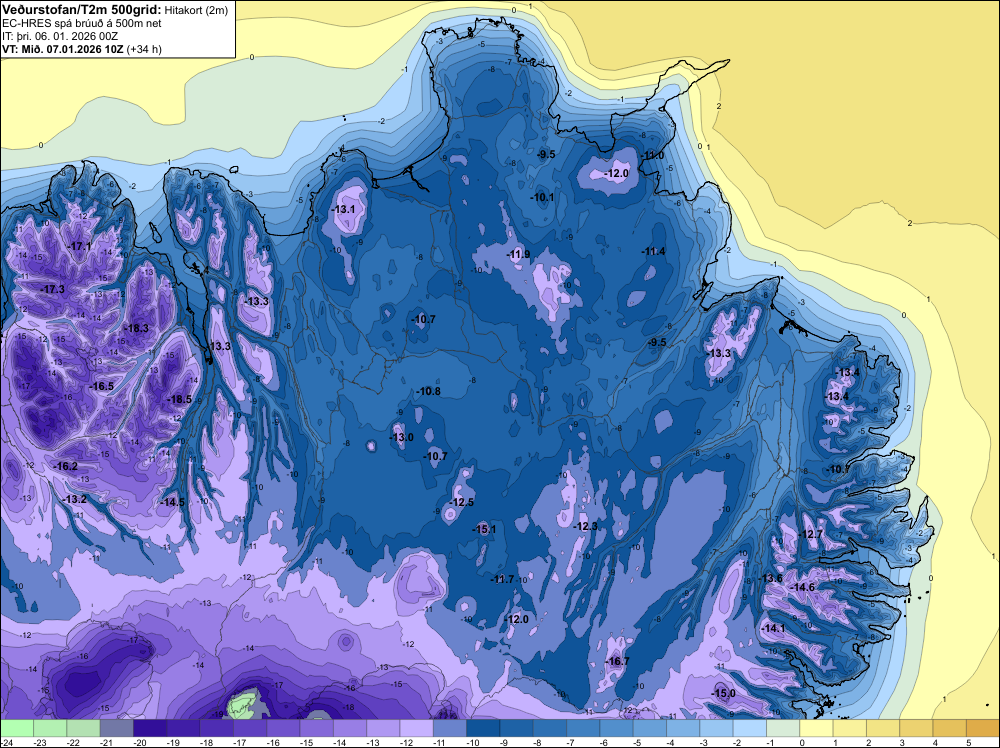Click the -18.5 temperature value

[x=180, y=399]
